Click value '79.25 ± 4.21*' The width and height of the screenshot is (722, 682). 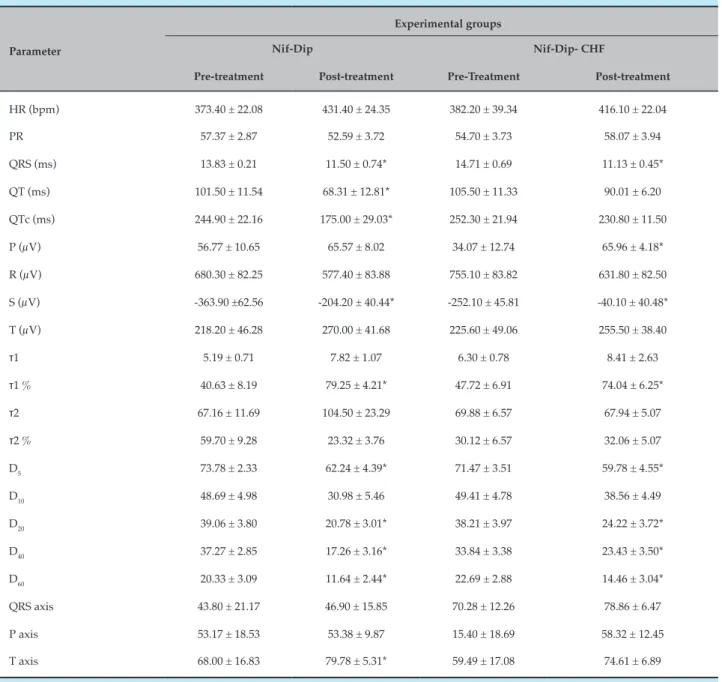coord(356,385)
